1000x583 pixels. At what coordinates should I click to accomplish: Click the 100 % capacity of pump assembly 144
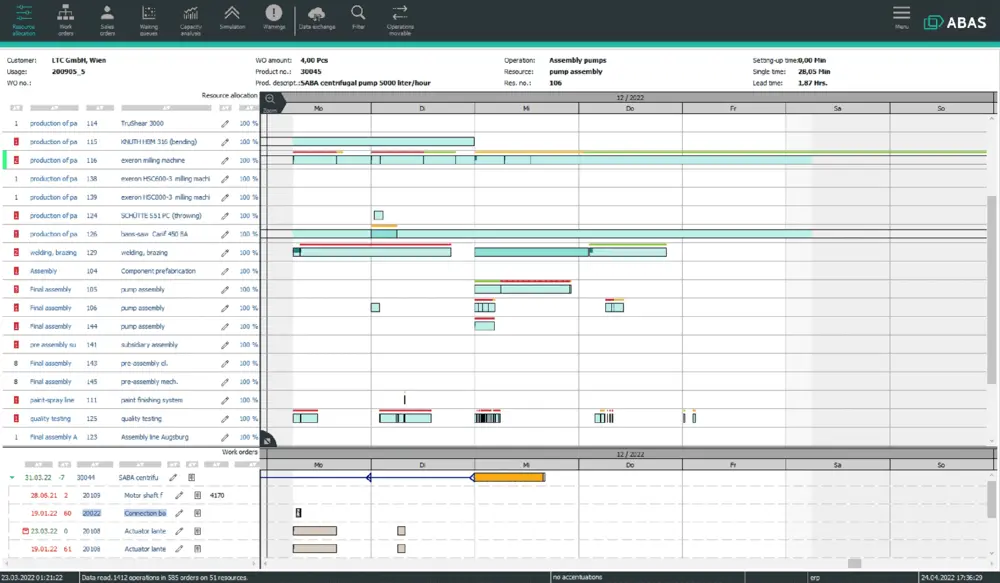249,326
